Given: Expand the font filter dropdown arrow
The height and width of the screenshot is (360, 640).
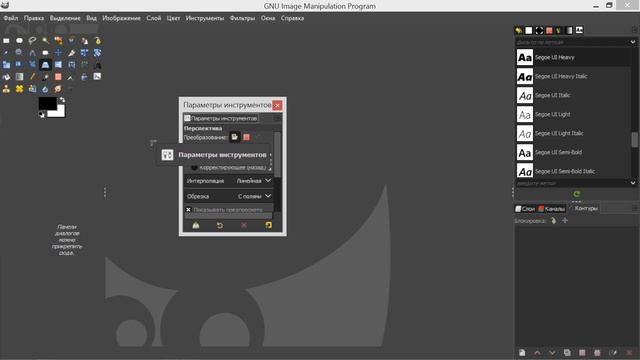Looking at the screenshot, I should click(633, 42).
